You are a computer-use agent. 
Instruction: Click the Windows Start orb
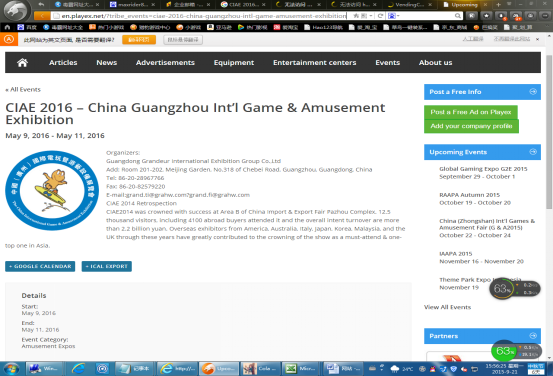[12, 369]
